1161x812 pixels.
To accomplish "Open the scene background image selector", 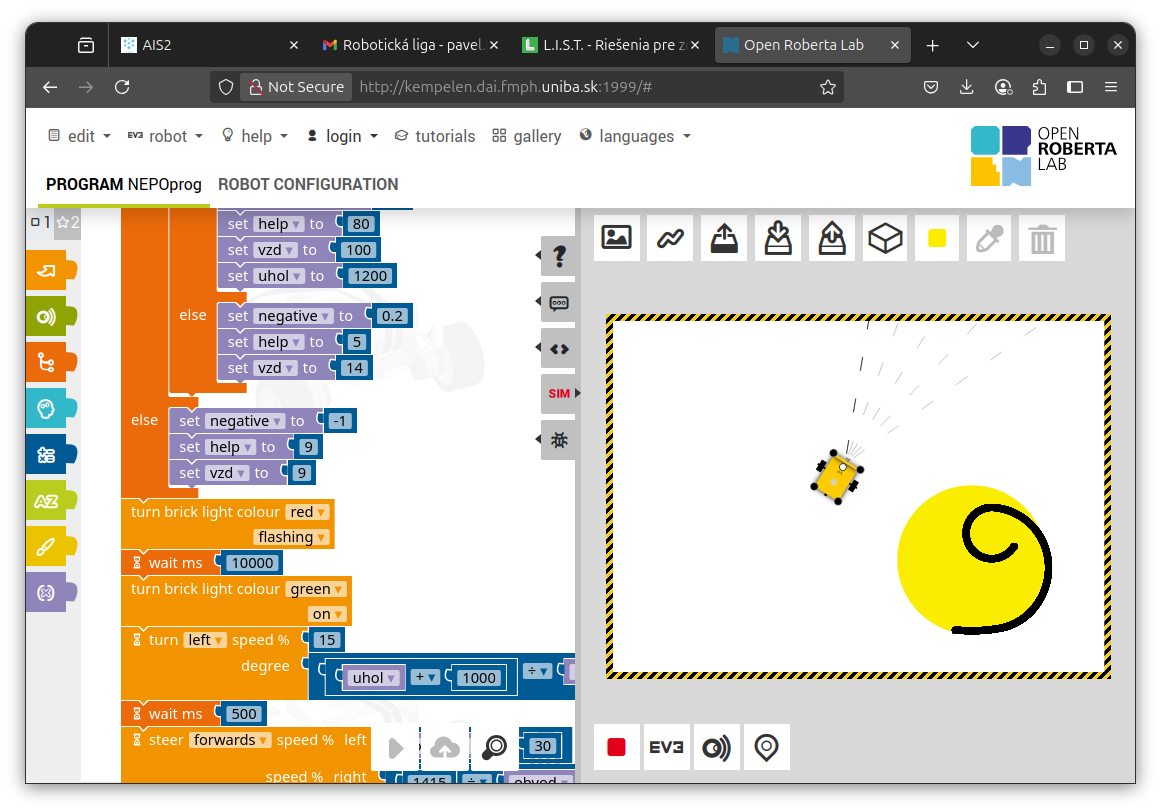I will point(616,238).
